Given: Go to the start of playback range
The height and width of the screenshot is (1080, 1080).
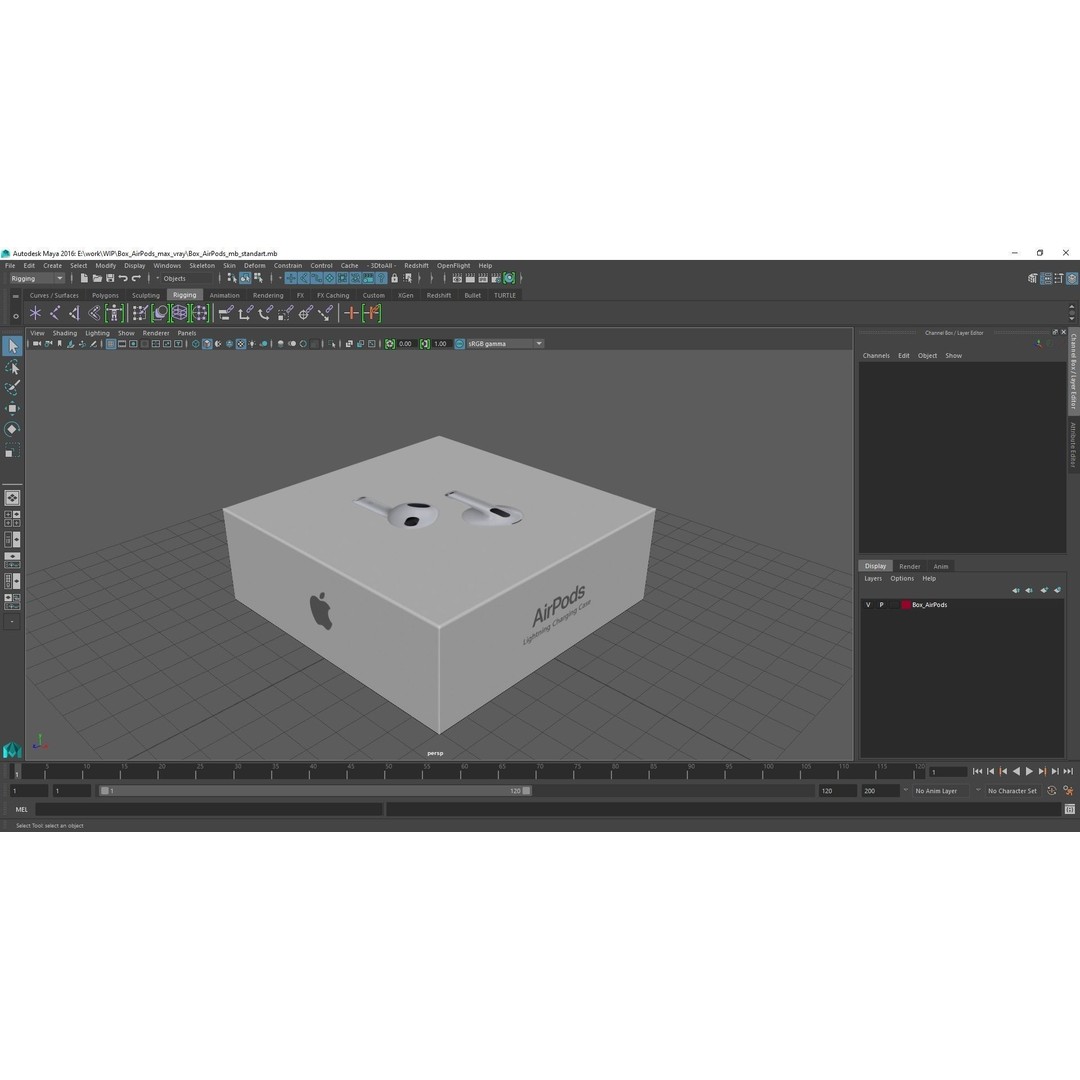Looking at the screenshot, I should point(977,771).
